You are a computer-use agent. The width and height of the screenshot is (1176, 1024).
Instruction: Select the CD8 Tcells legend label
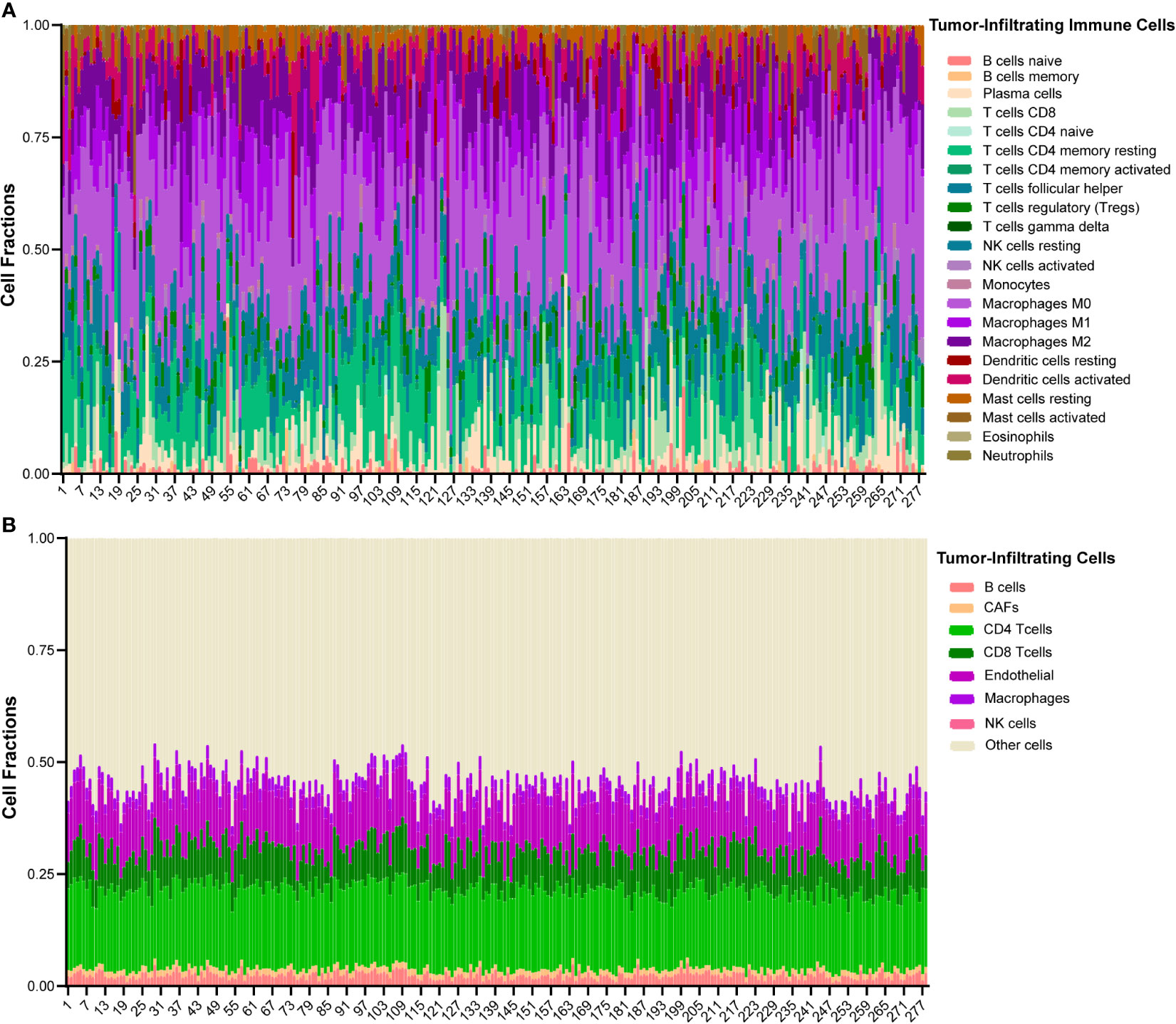[1018, 652]
